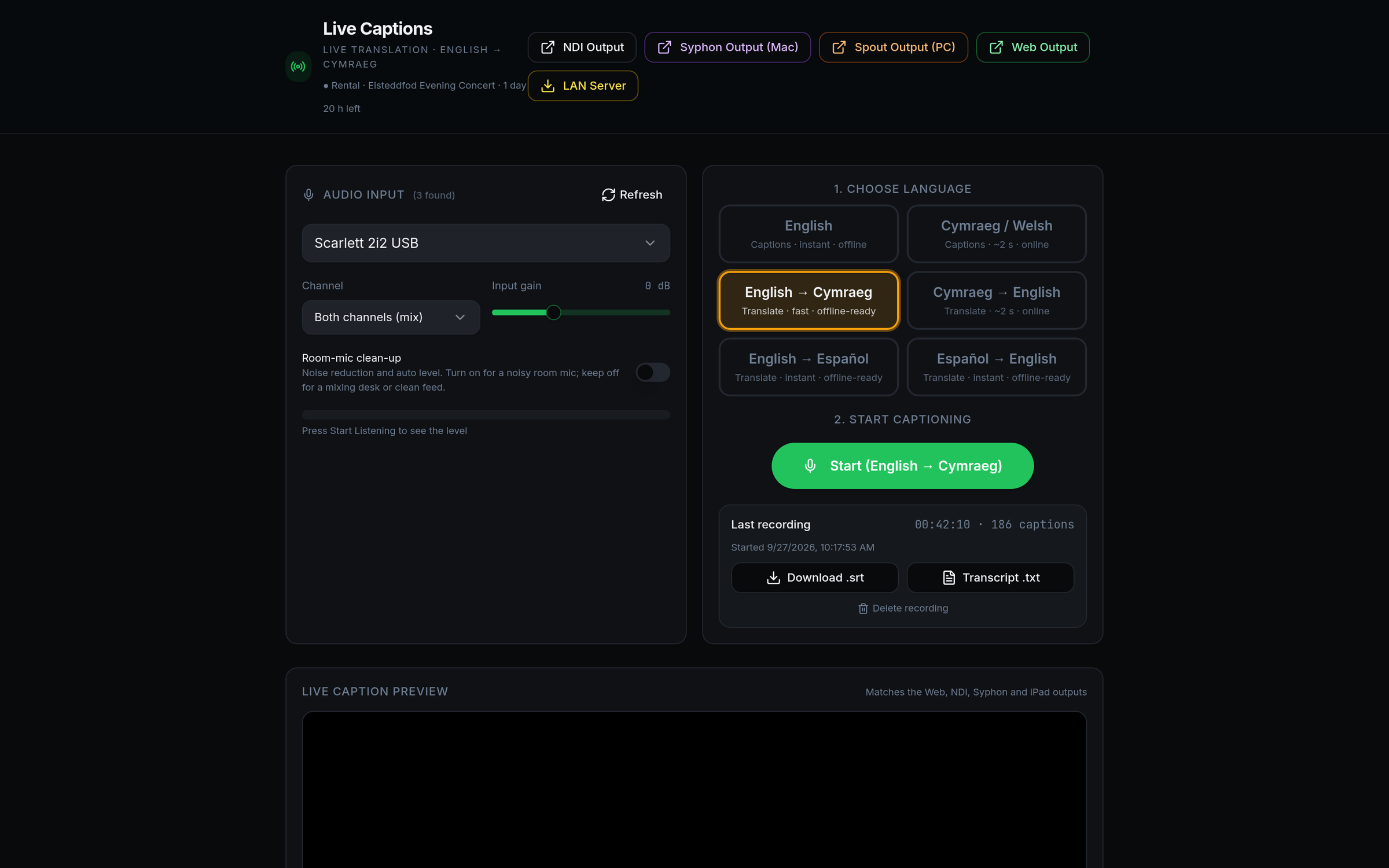1389x868 pixels.
Task: Click the audio level meter bar
Action: pos(486,414)
